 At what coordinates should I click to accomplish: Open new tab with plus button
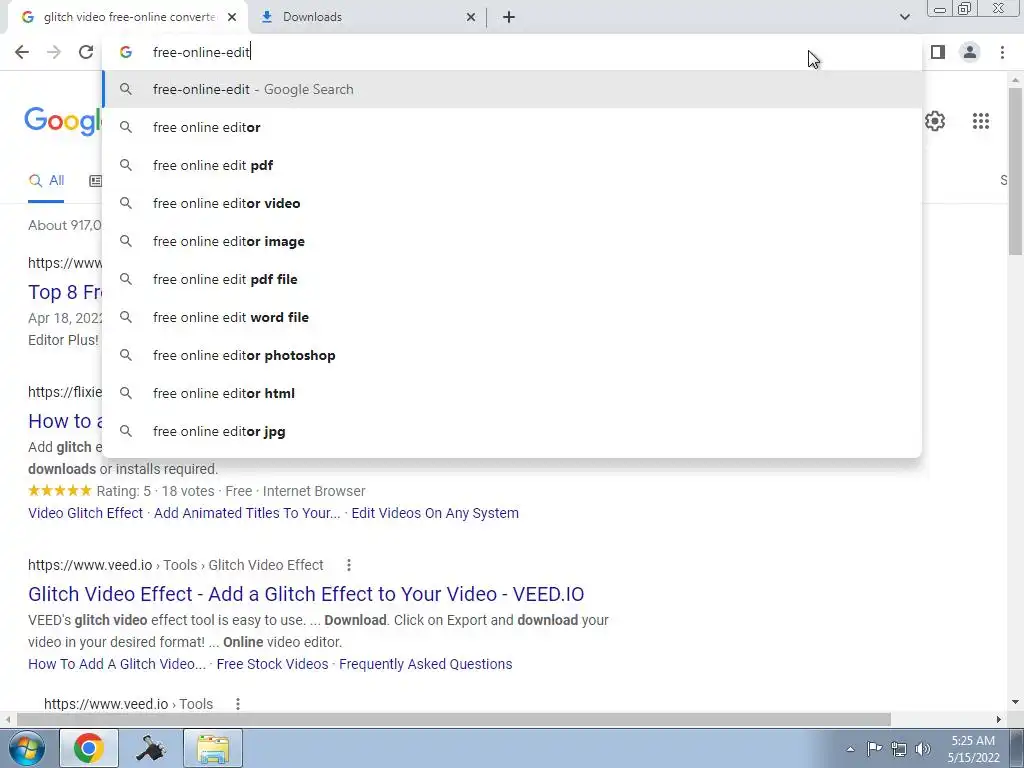point(509,18)
